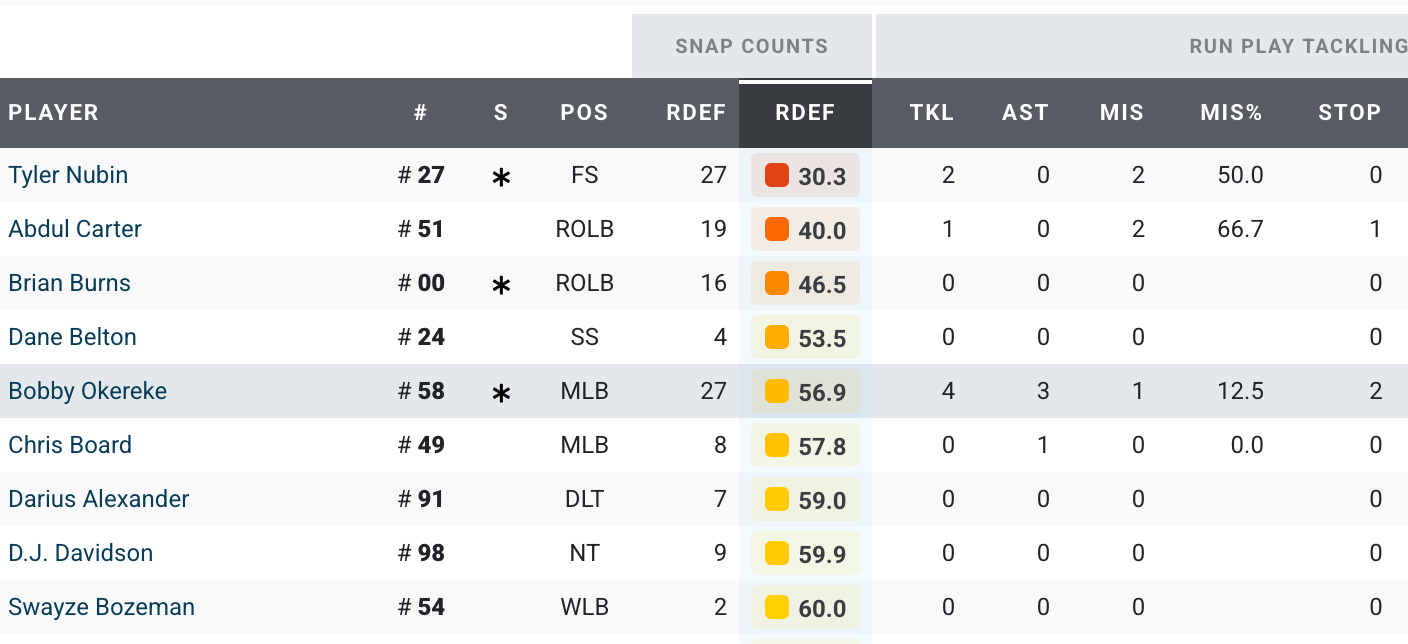Click the yellow swatch beside 56.9
This screenshot has width=1408, height=644.
coord(777,392)
